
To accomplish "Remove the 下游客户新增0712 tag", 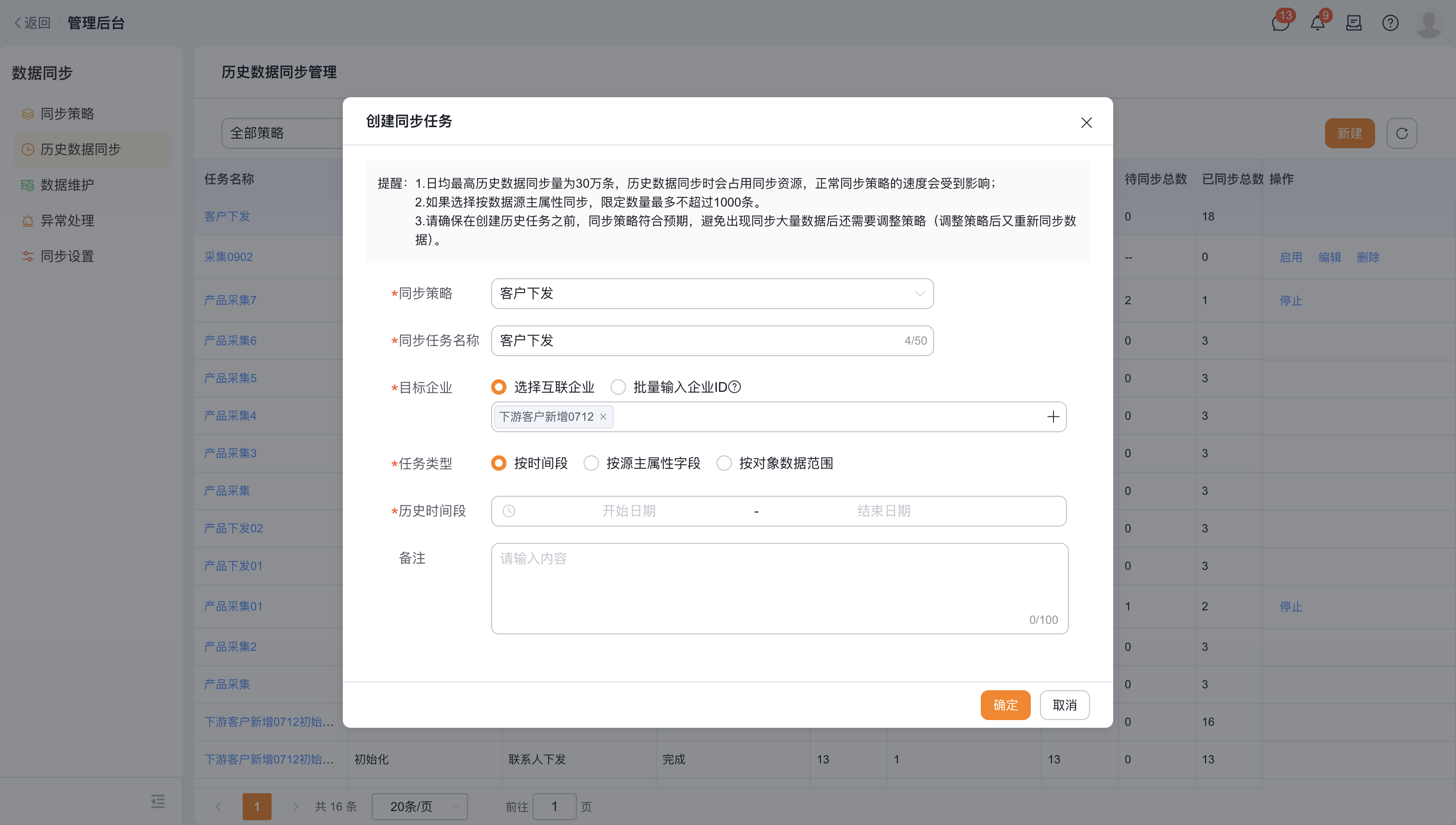I will click(603, 417).
